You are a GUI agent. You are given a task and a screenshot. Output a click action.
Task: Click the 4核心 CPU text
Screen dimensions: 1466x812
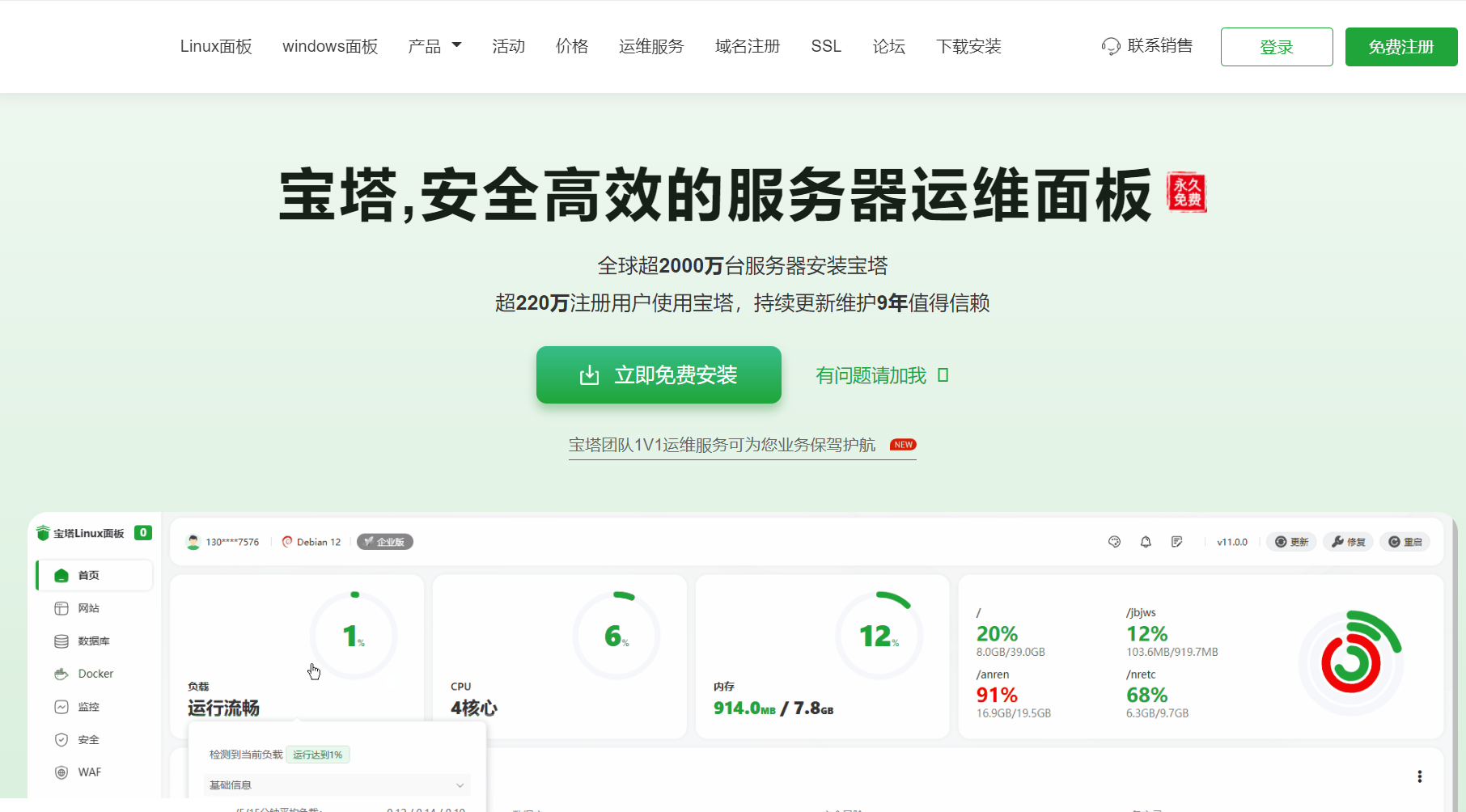pos(474,708)
